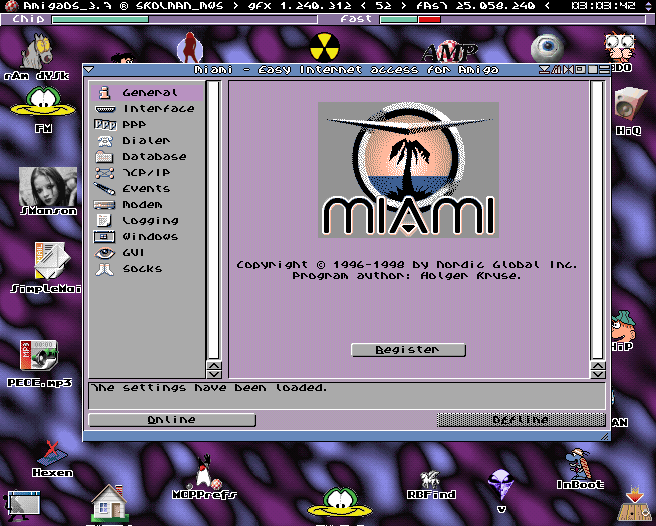Click the right page vertical scrollbar
The height and width of the screenshot is (526, 656).
pyautogui.click(x=598, y=220)
